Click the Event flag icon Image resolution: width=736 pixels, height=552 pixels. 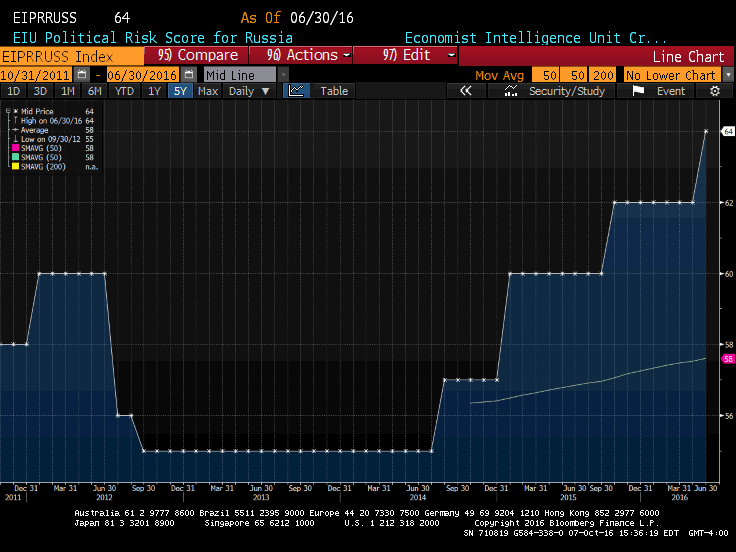[638, 91]
